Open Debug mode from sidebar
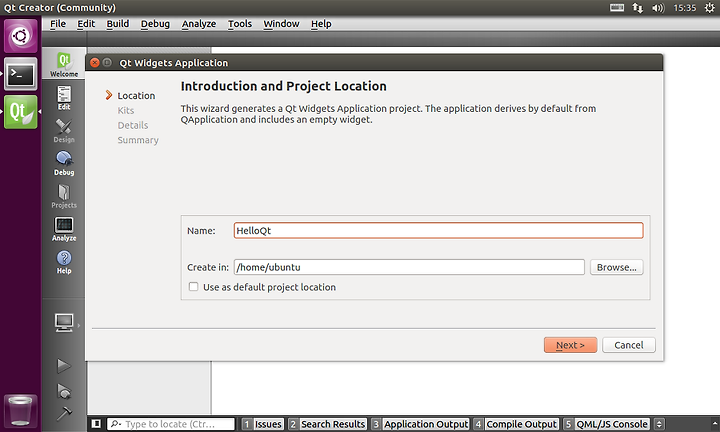The width and height of the screenshot is (720, 432). [64, 163]
